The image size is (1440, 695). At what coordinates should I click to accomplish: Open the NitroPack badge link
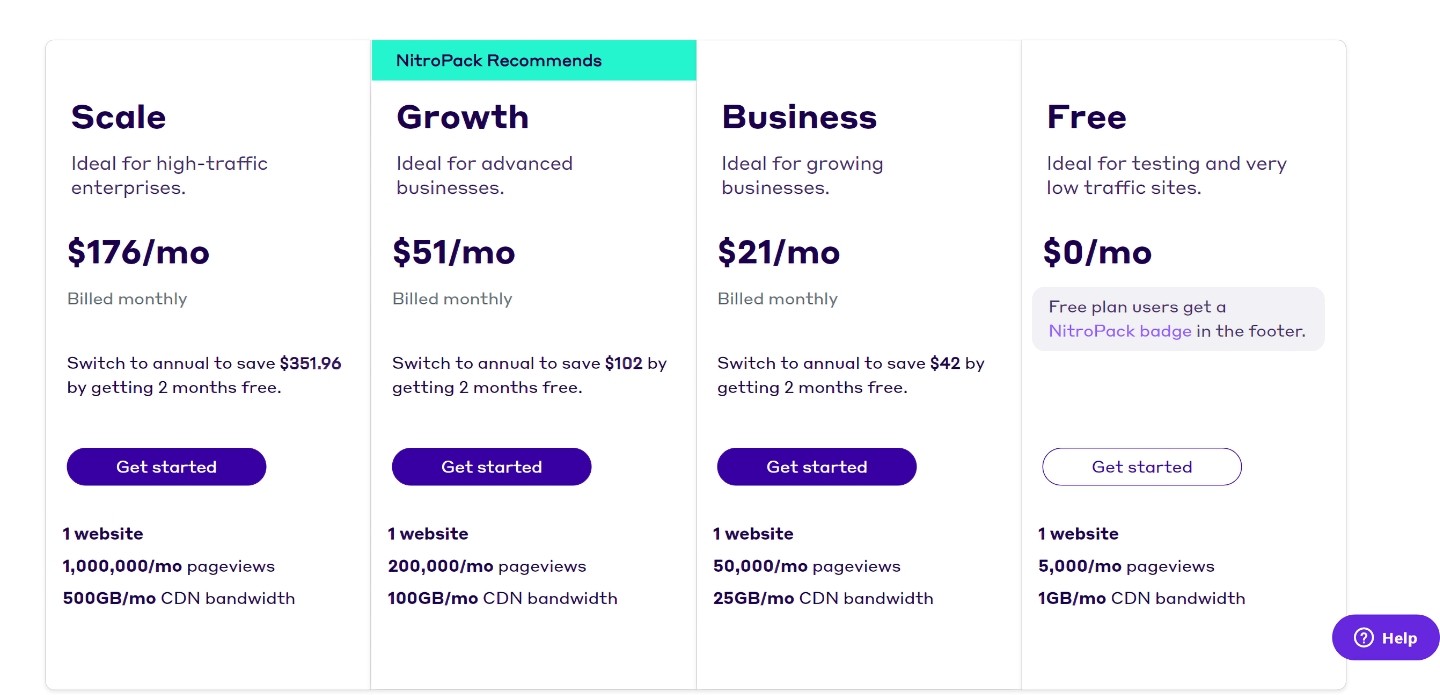1119,331
